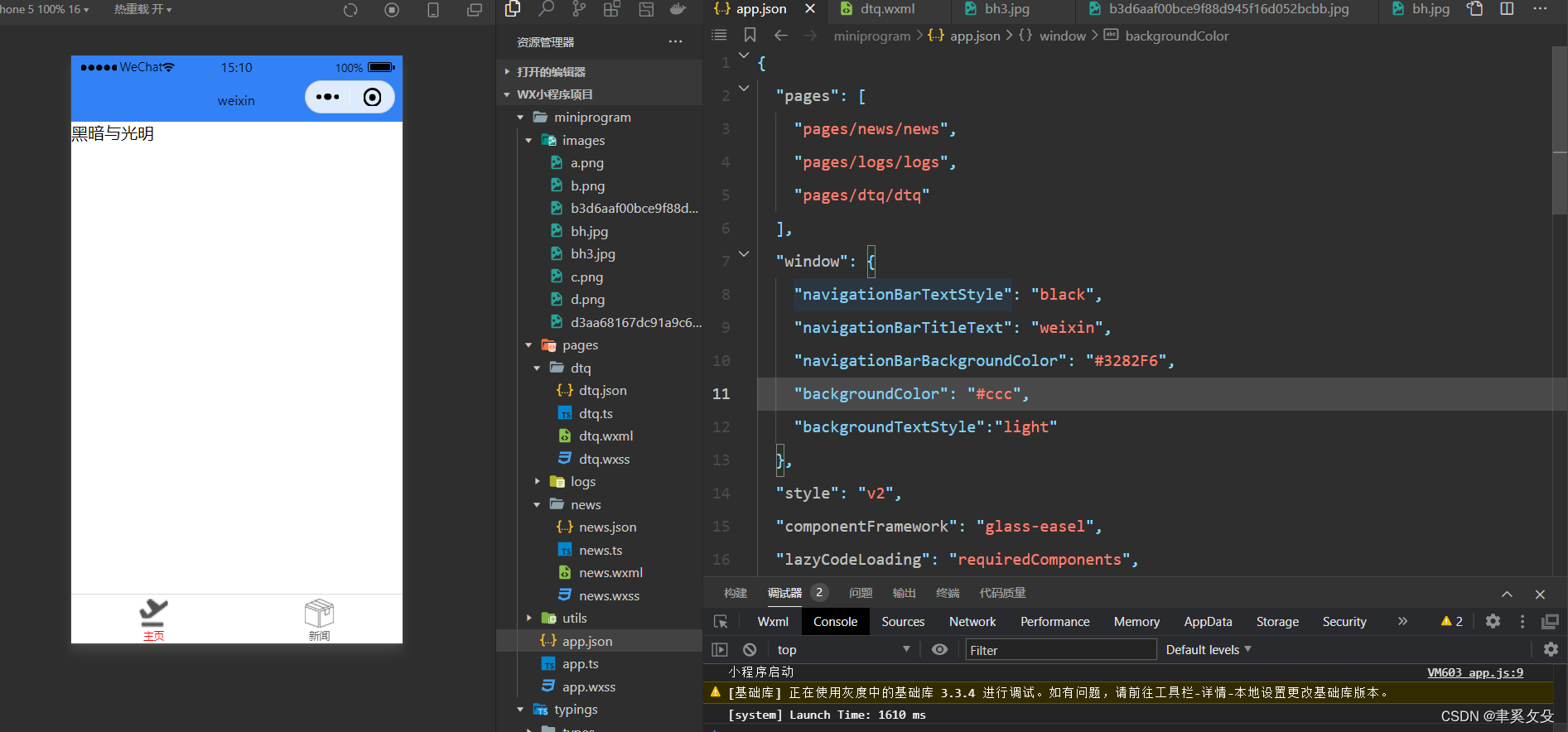Open devtools kebab menu
Viewport: 1568px width, 732px height.
[x=1522, y=621]
